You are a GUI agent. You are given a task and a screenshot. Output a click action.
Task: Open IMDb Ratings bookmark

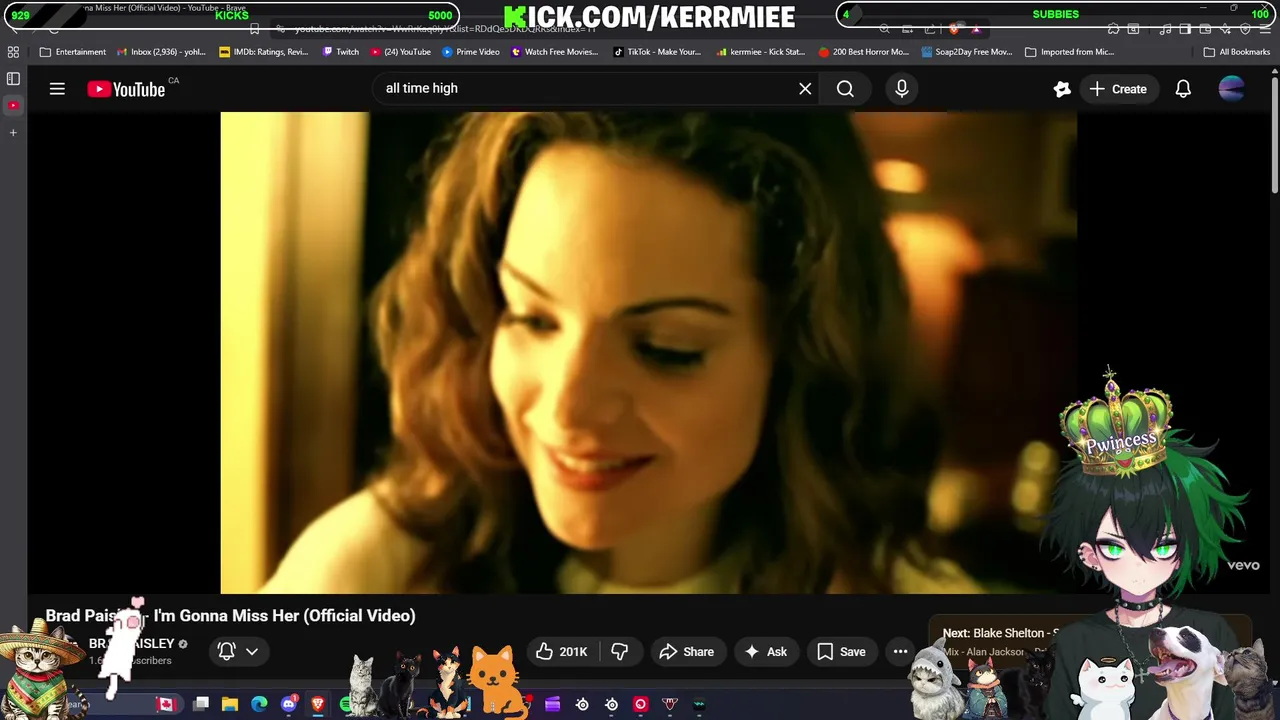click(x=264, y=52)
